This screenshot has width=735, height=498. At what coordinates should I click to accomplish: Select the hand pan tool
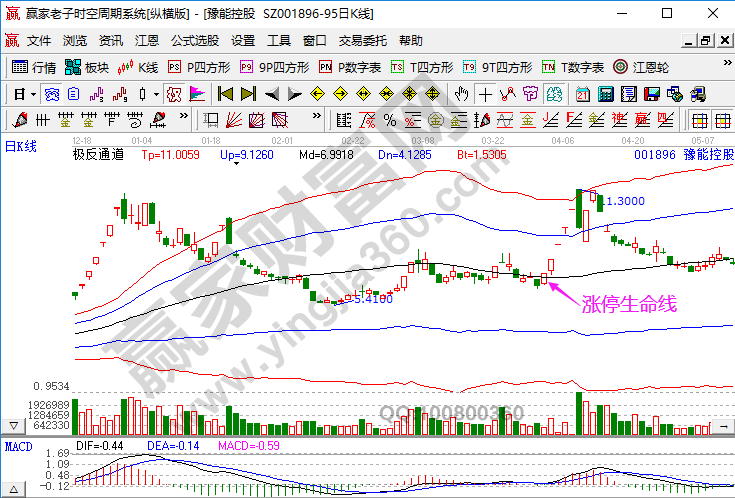pyautogui.click(x=461, y=94)
